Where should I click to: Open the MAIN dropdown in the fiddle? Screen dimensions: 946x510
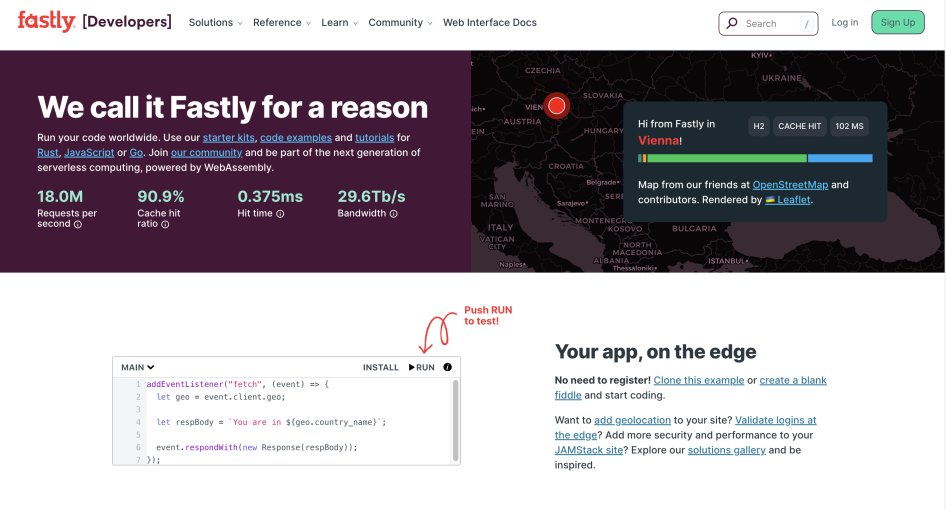[x=138, y=367]
